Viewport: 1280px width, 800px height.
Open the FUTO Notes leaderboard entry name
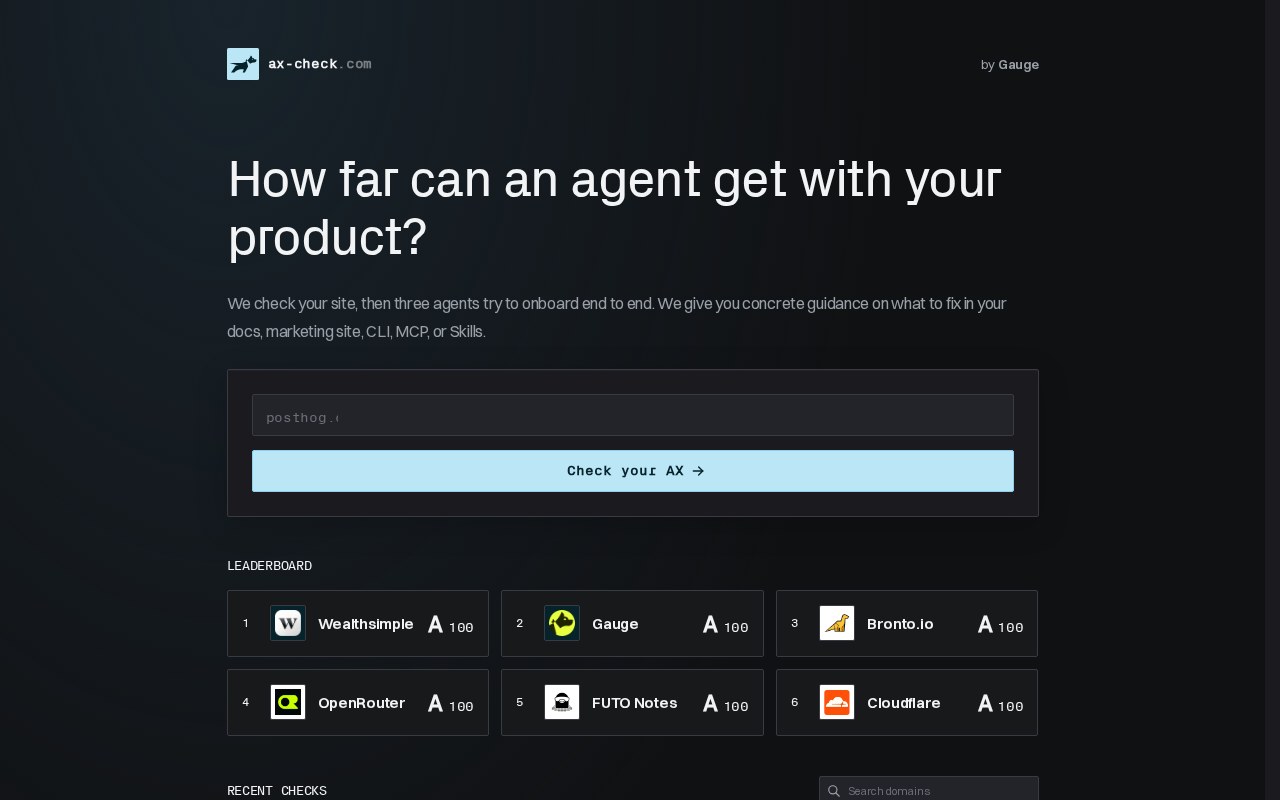634,703
